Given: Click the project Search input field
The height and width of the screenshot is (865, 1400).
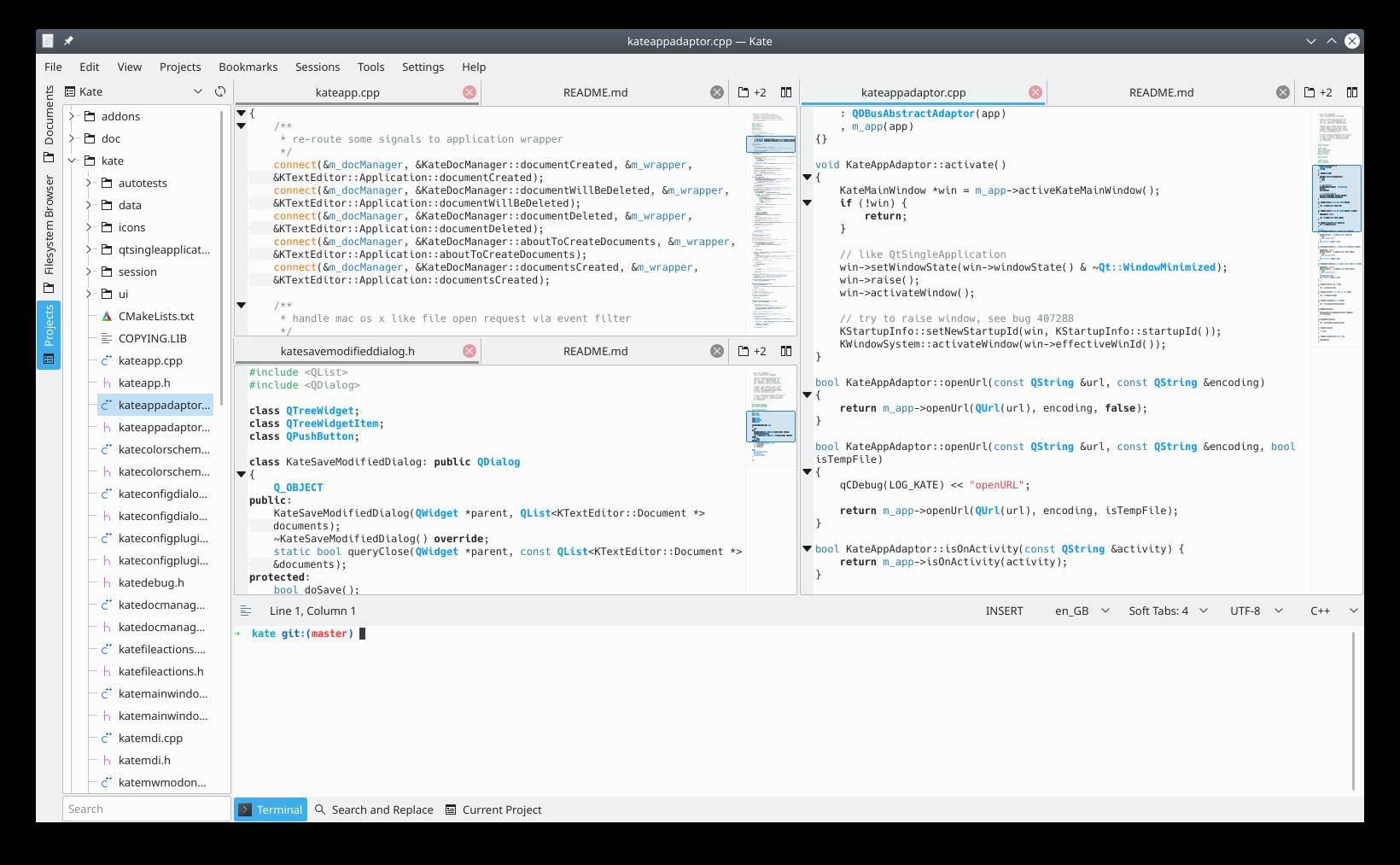Looking at the screenshot, I should (x=146, y=809).
